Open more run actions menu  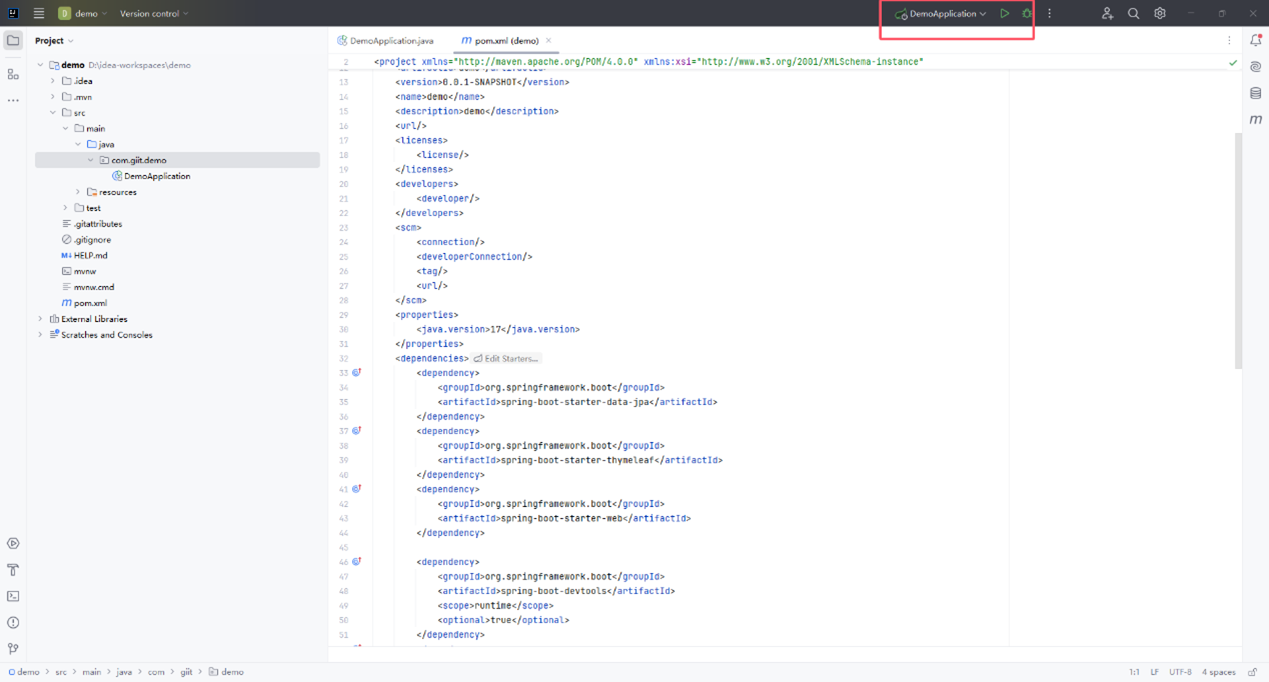click(1049, 14)
